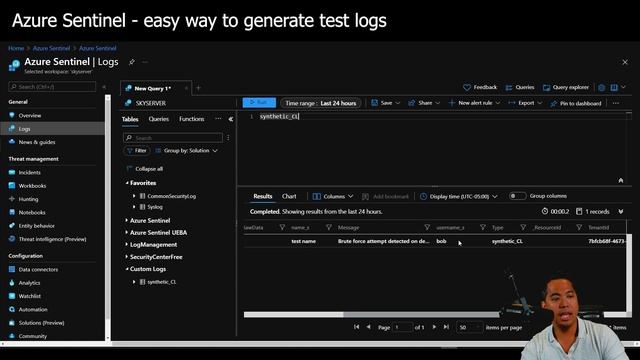Screen dimensions: 640x360
Task: Open Analytics in the sidebar
Action: click(x=29, y=283)
